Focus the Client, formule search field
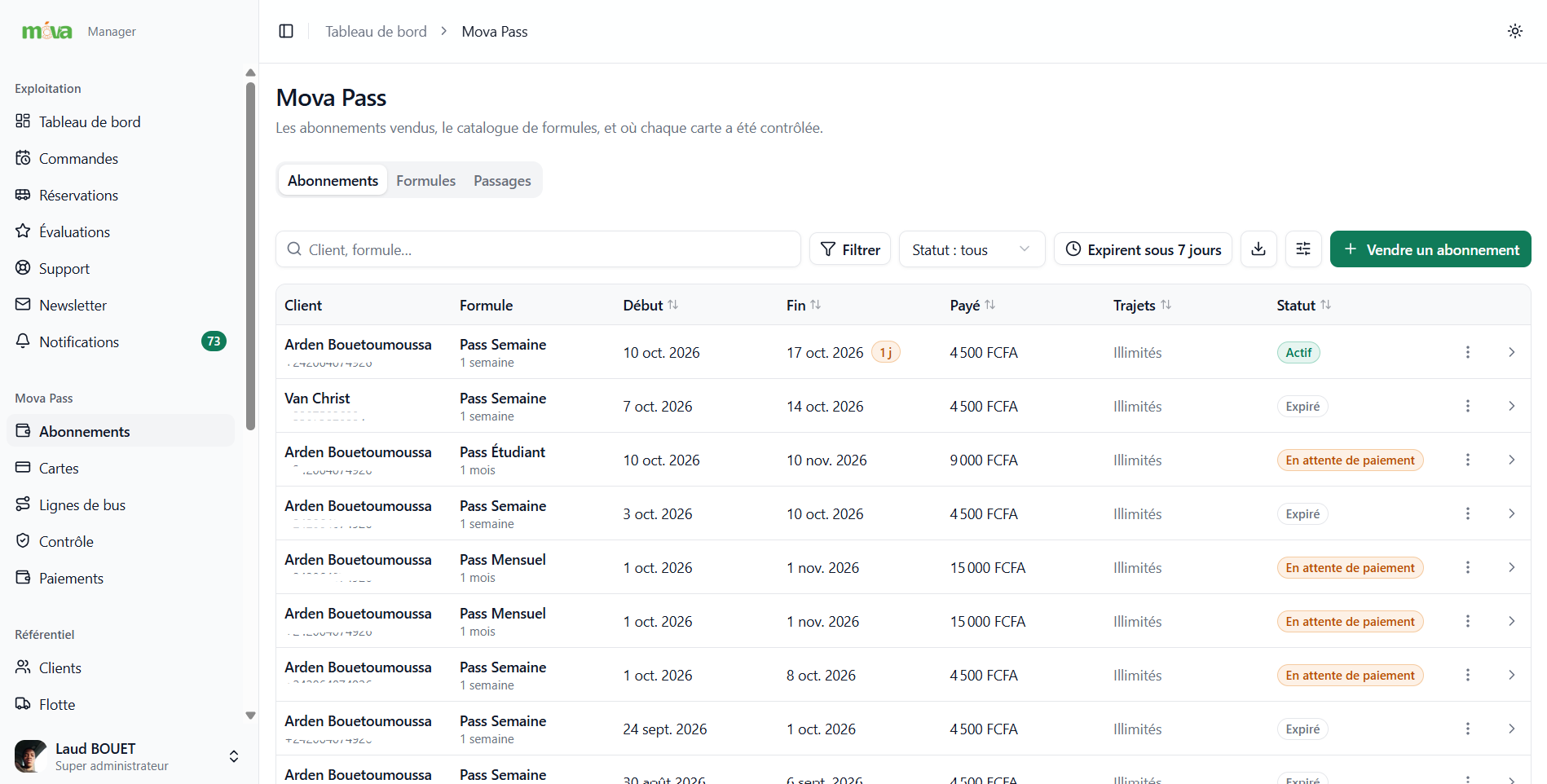Screen dimensions: 1547x784 coord(538,249)
